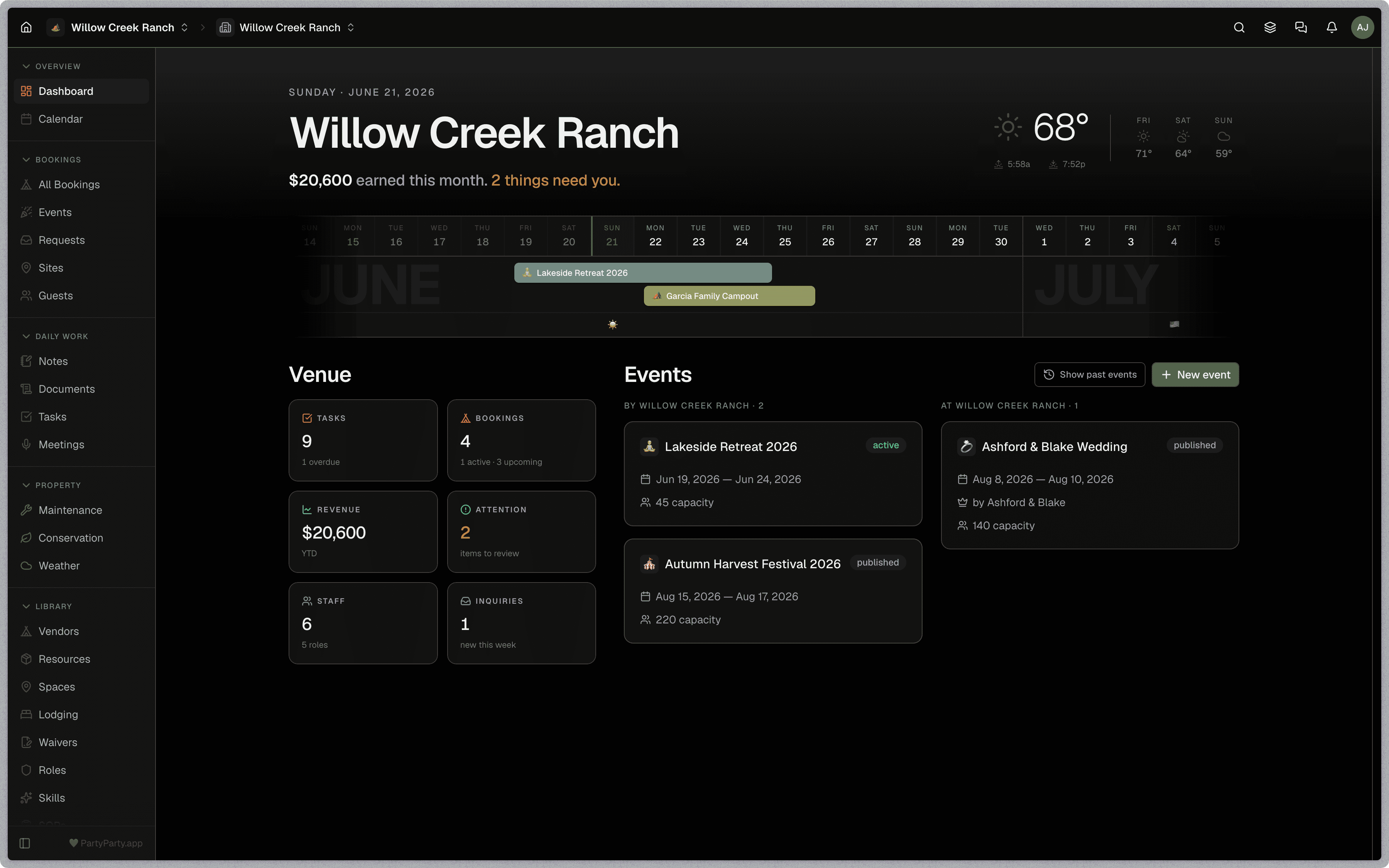Open the chat messages icon
Viewport: 1389px width, 868px height.
pyautogui.click(x=1301, y=27)
